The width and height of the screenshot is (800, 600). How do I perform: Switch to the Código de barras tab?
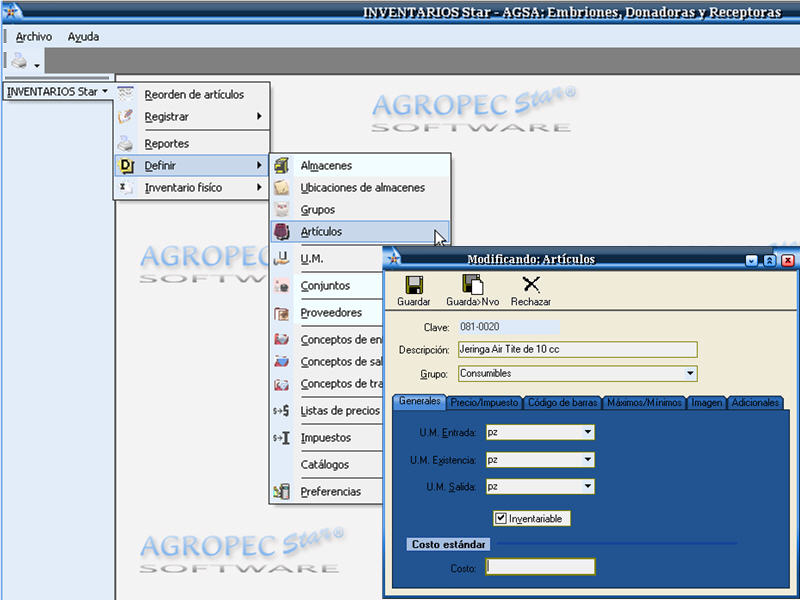[562, 403]
